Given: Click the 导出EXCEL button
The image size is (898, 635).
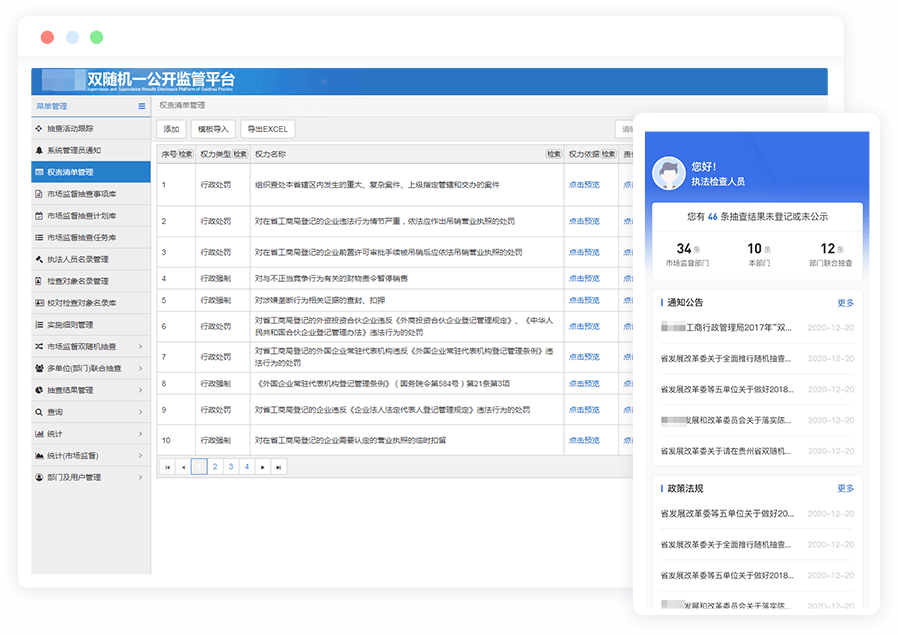Looking at the screenshot, I should click(x=267, y=129).
